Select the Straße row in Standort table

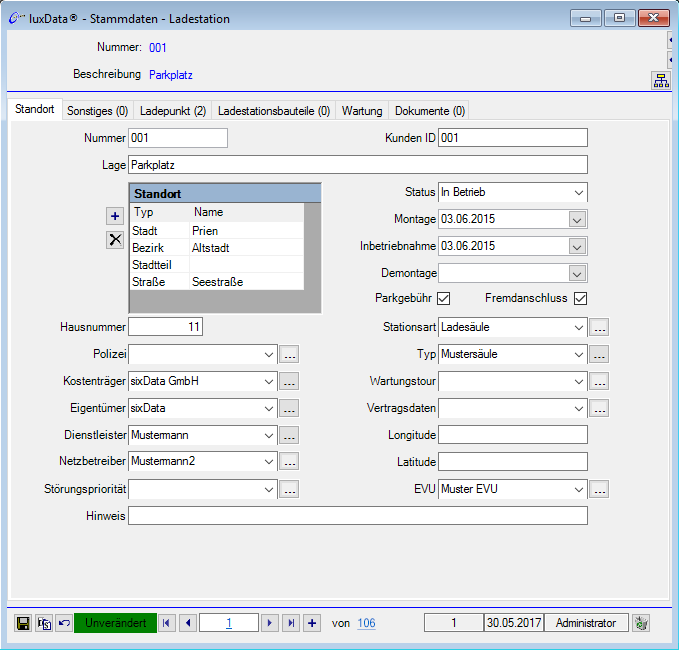216,282
